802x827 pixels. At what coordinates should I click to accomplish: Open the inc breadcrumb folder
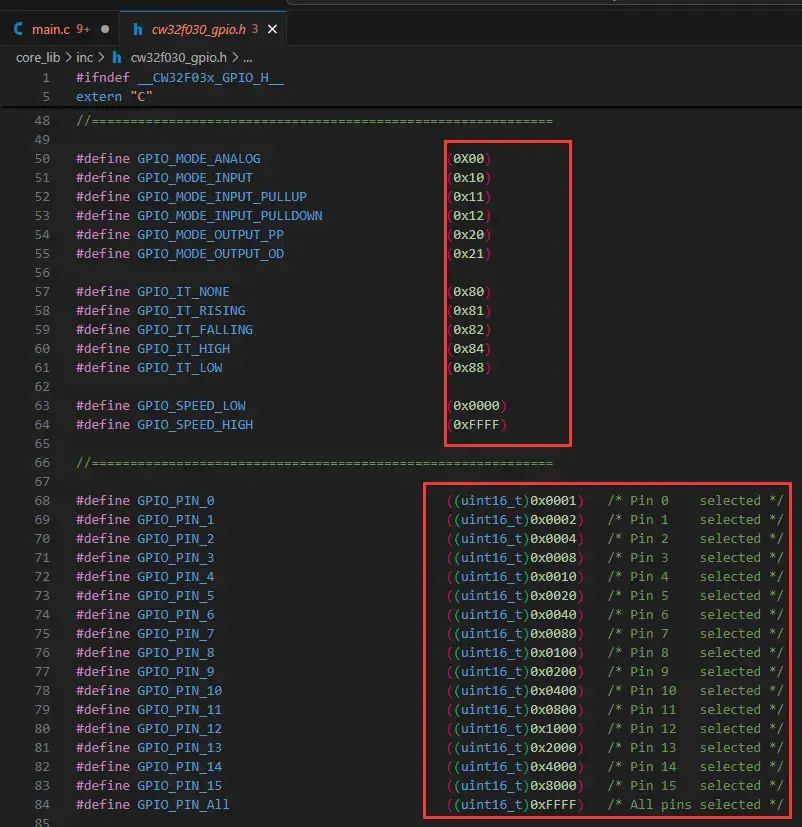(x=85, y=58)
